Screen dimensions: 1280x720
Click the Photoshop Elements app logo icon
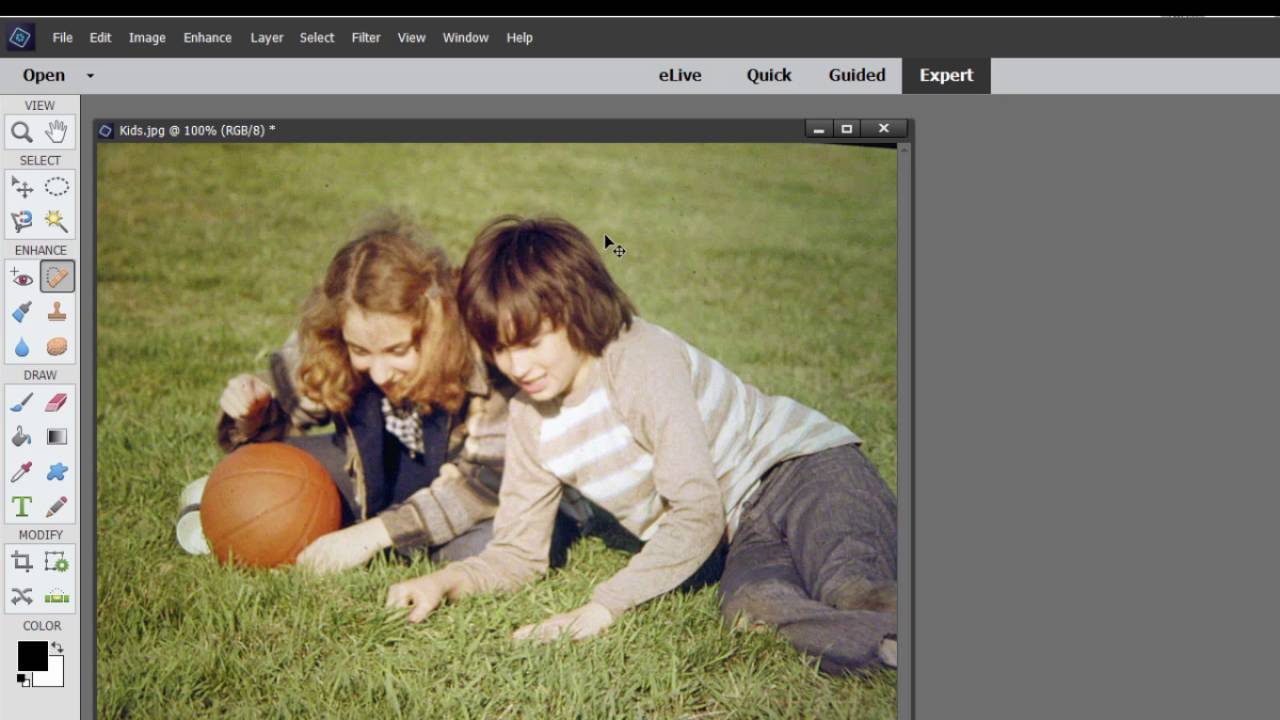(20, 38)
